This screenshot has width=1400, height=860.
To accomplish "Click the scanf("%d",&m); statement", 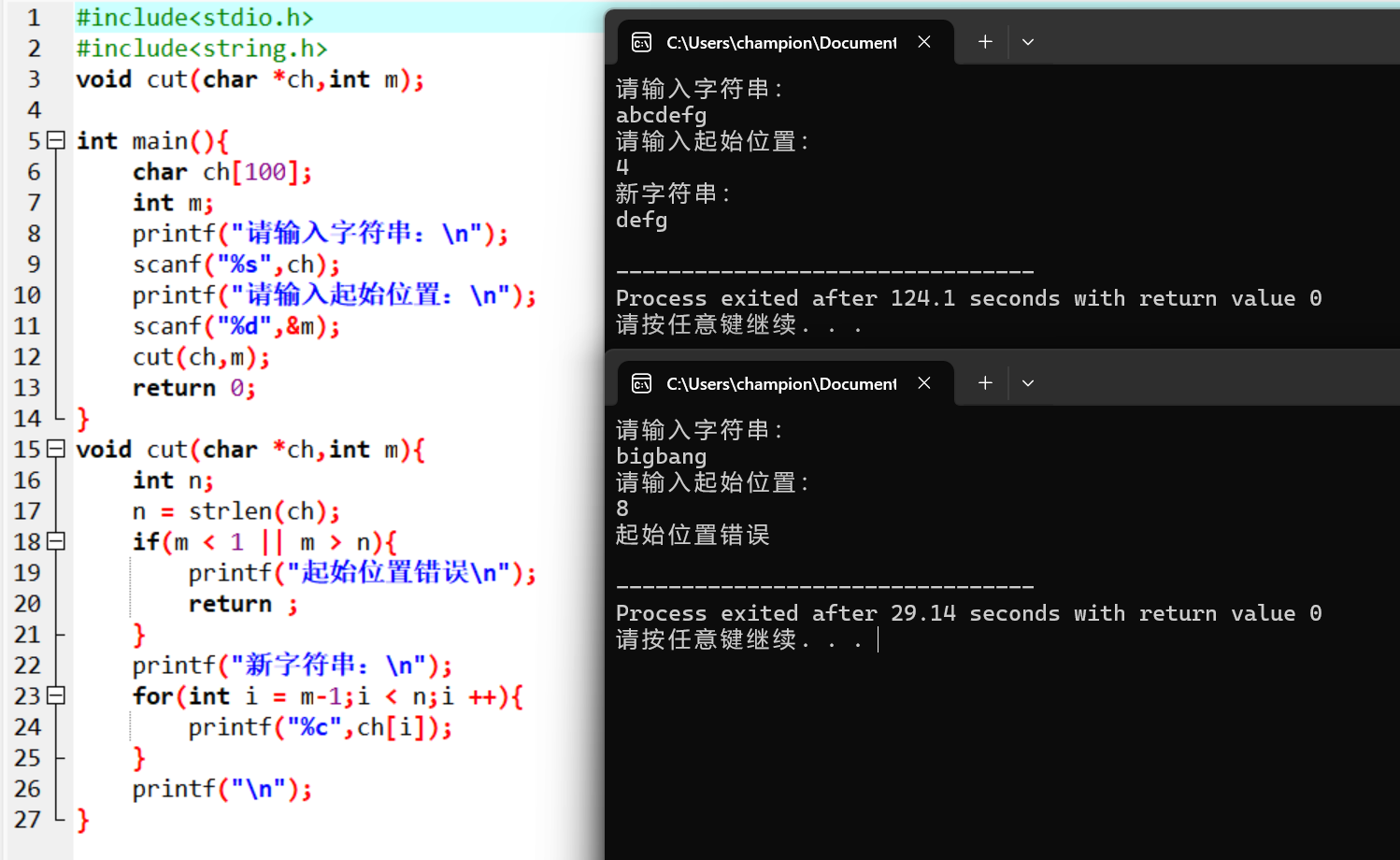I will (x=236, y=326).
